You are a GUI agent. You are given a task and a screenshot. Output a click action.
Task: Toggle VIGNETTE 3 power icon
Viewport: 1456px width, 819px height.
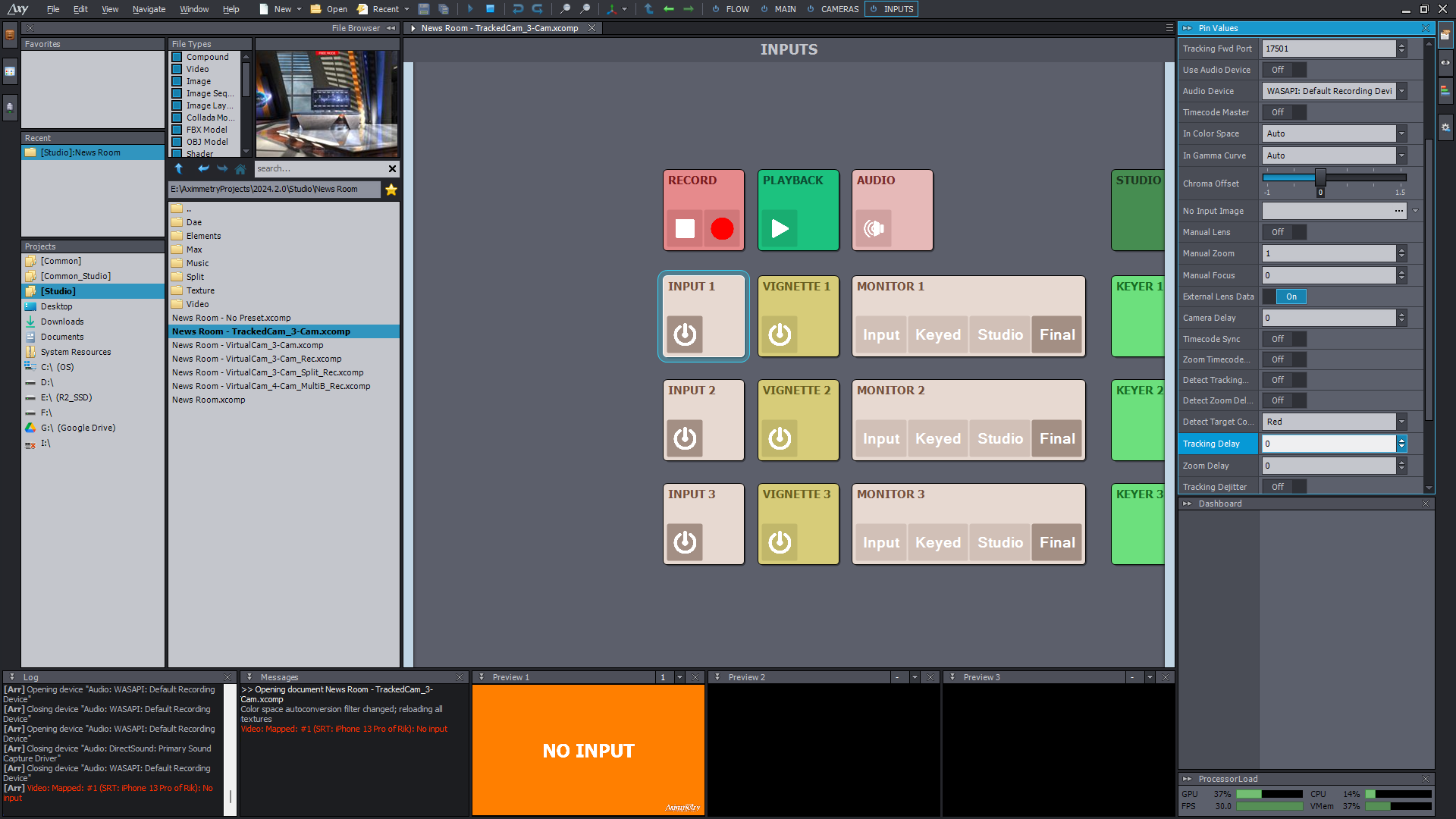[780, 541]
